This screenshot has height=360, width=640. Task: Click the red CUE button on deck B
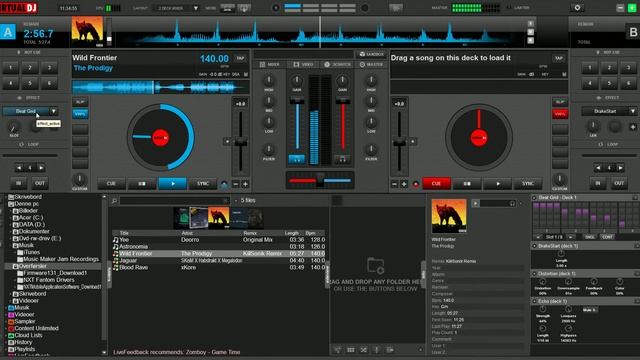[x=436, y=184]
